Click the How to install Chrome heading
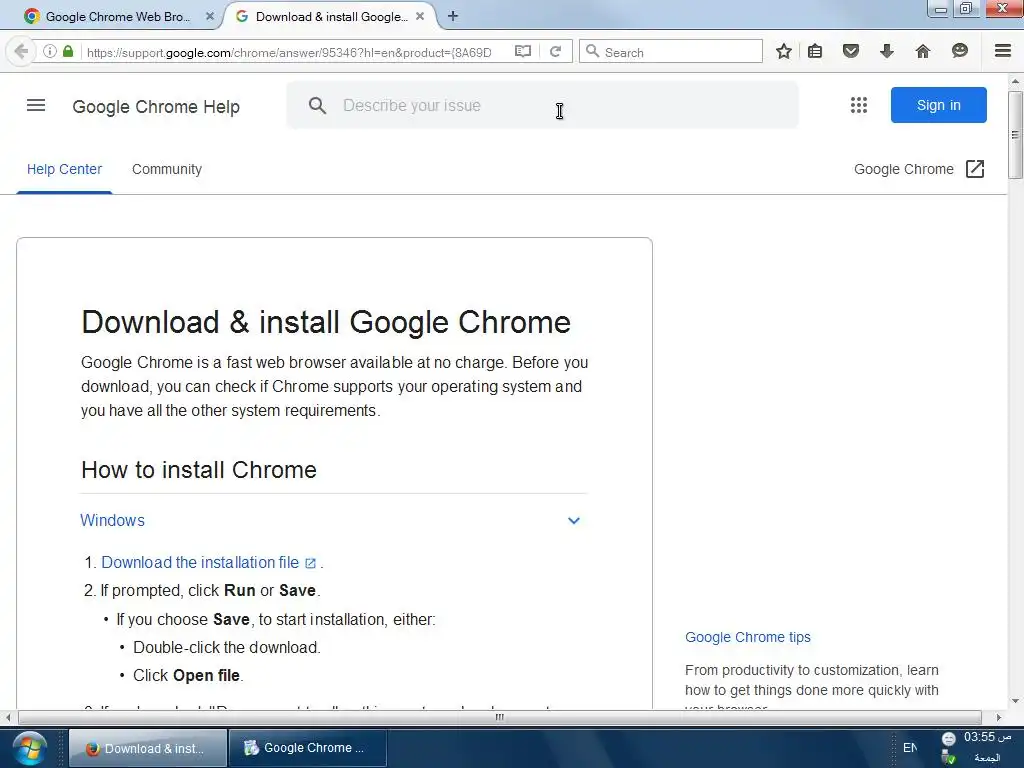 point(199,470)
